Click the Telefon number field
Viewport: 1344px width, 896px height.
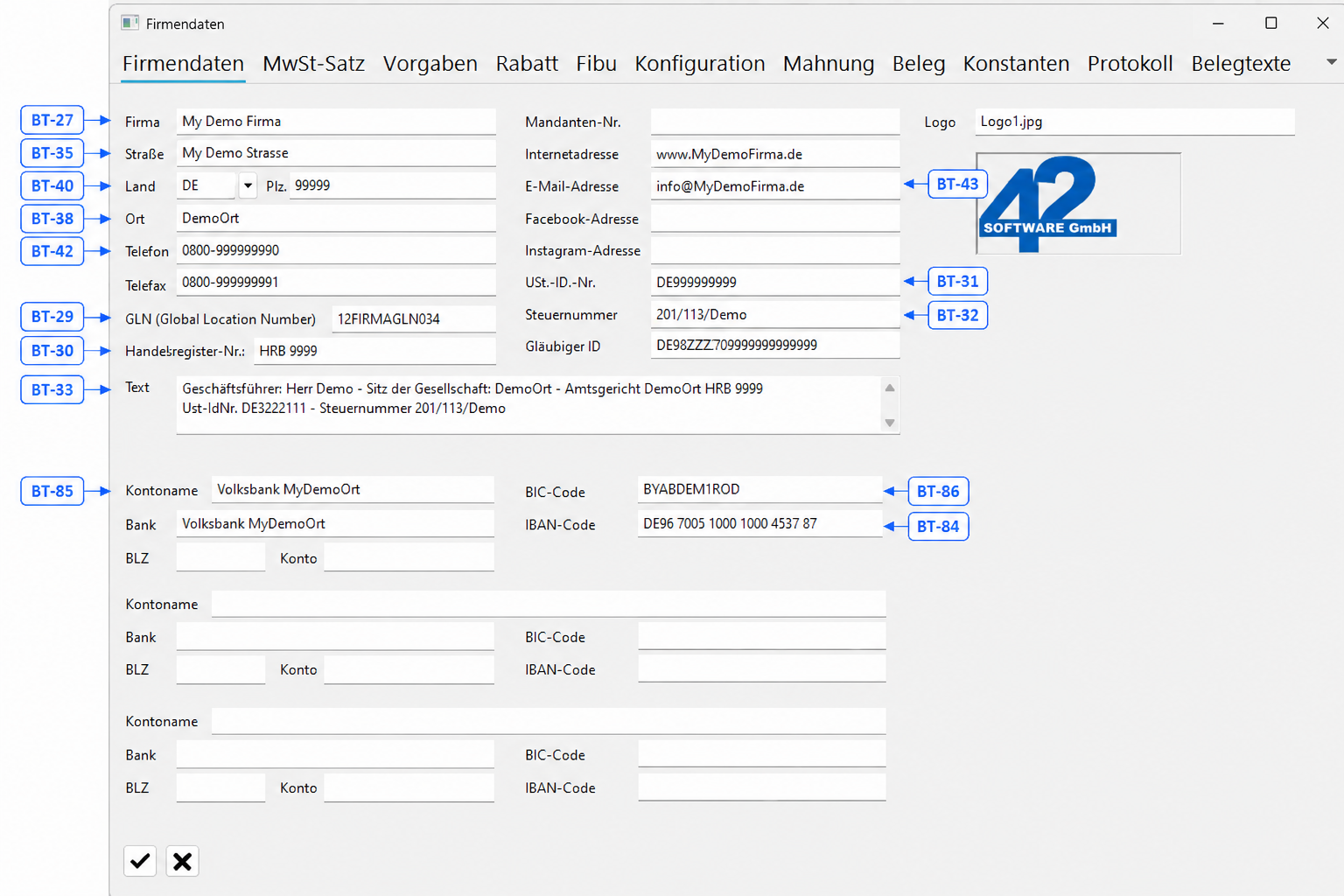coord(336,250)
